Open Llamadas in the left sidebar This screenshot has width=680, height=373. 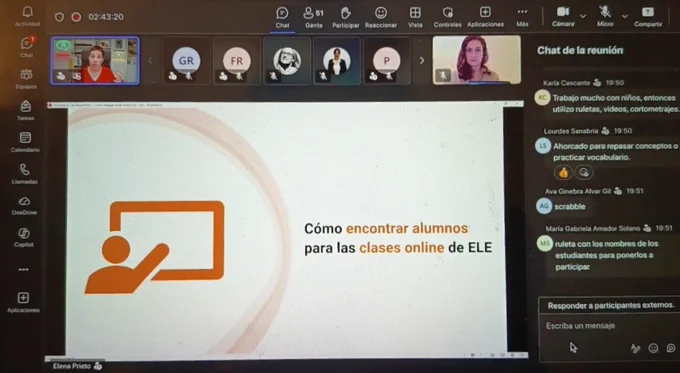point(25,173)
